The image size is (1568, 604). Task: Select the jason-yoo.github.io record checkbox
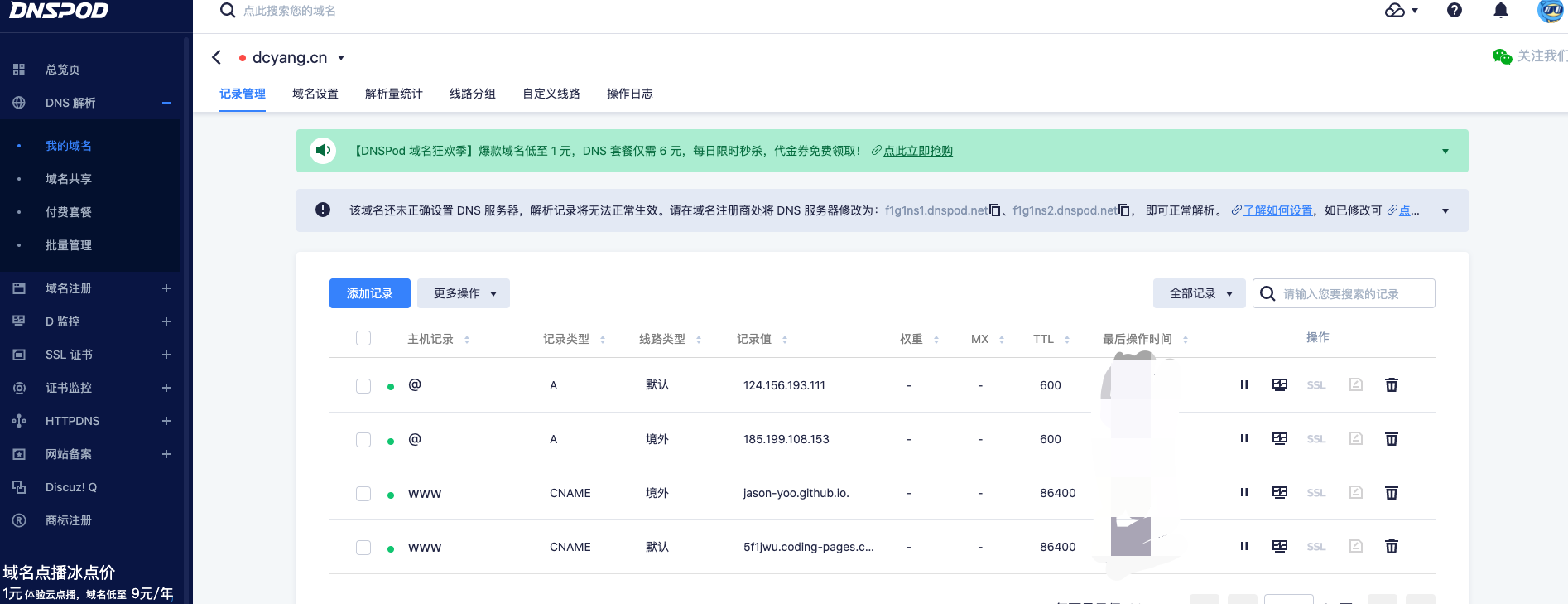pyautogui.click(x=363, y=494)
